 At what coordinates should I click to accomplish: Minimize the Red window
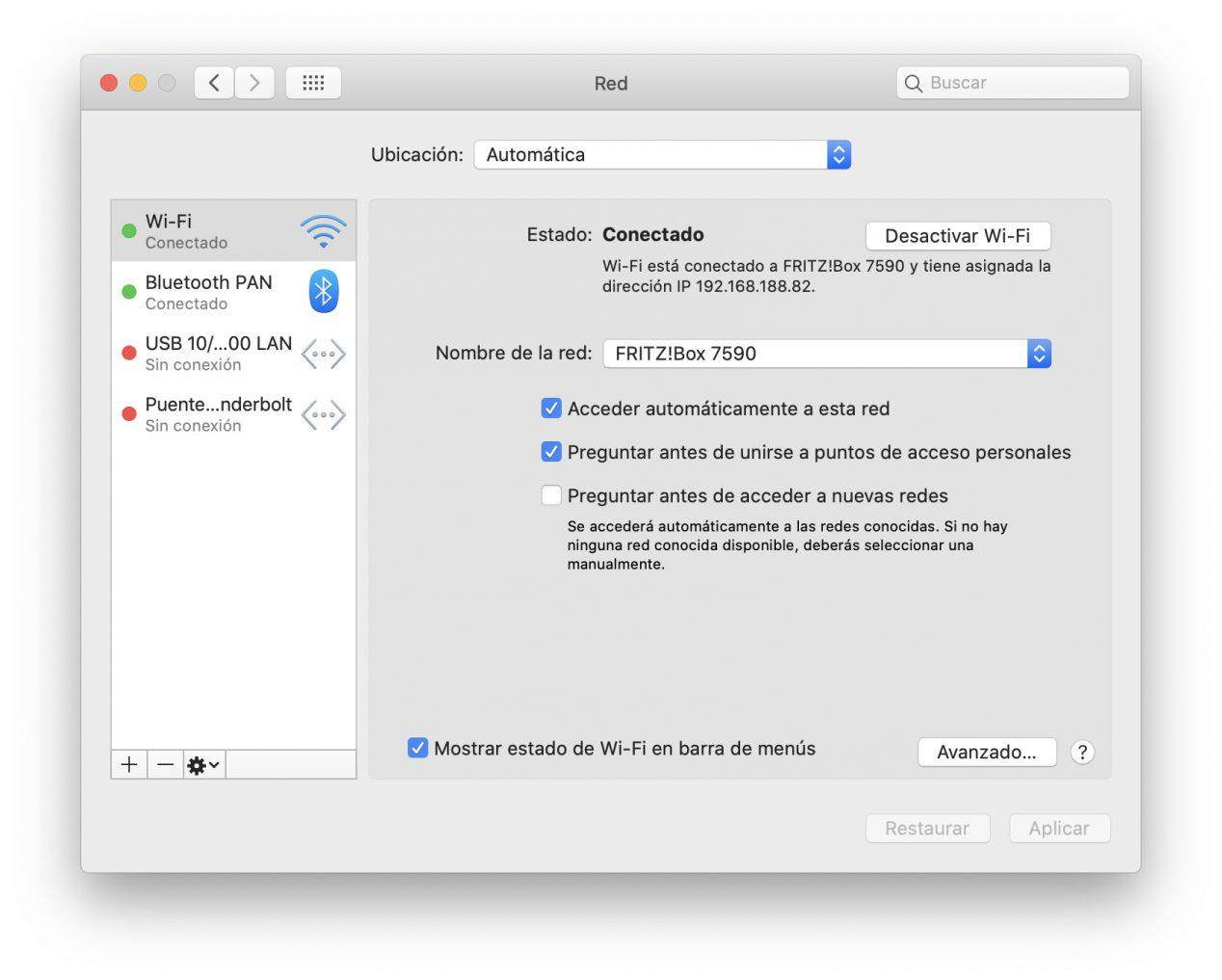(138, 83)
